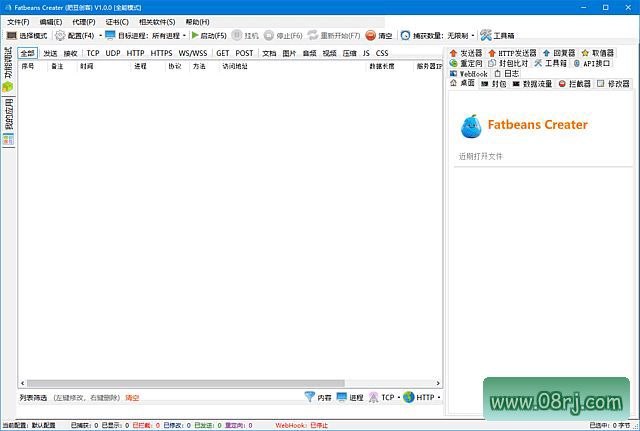Open the WebHook tool icon
Image resolution: width=640 pixels, height=431 pixels.
[x=453, y=74]
